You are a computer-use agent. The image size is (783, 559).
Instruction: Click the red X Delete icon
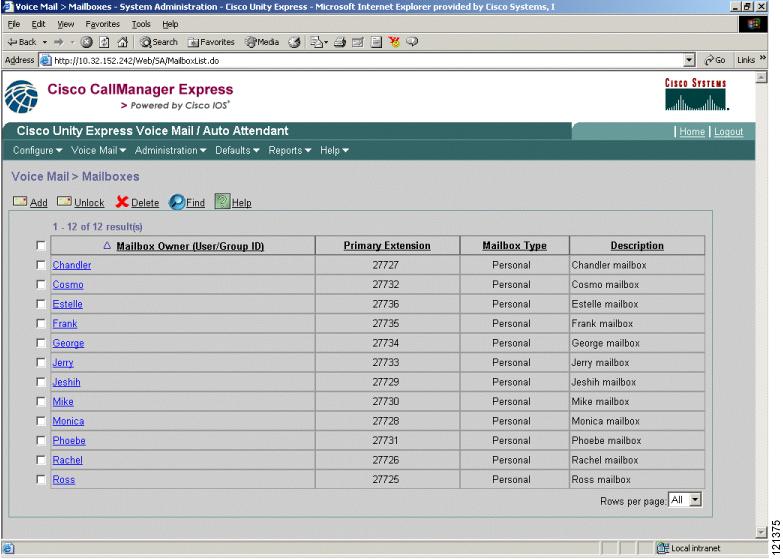pos(122,202)
